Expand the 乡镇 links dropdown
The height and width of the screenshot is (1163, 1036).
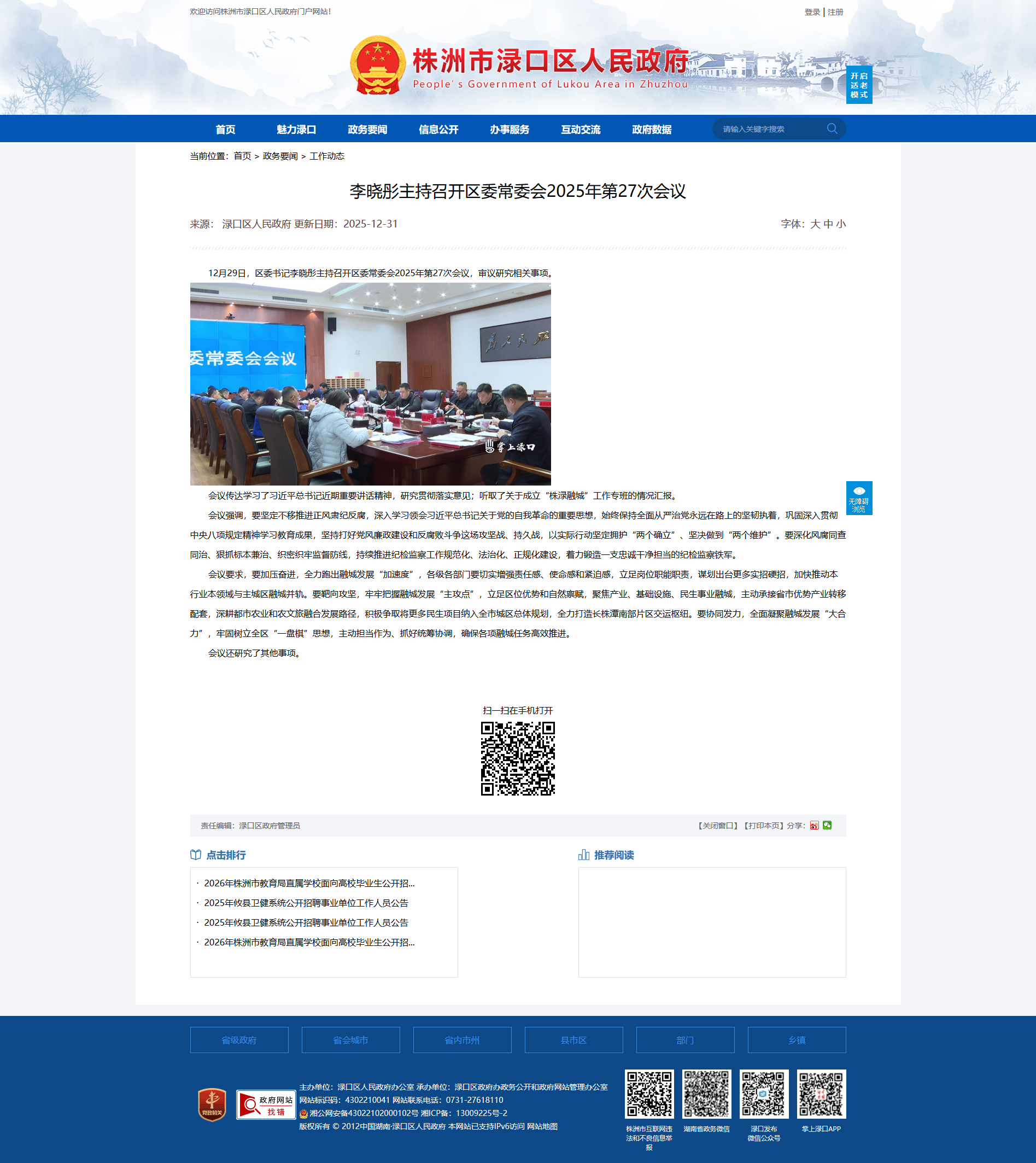point(797,1040)
